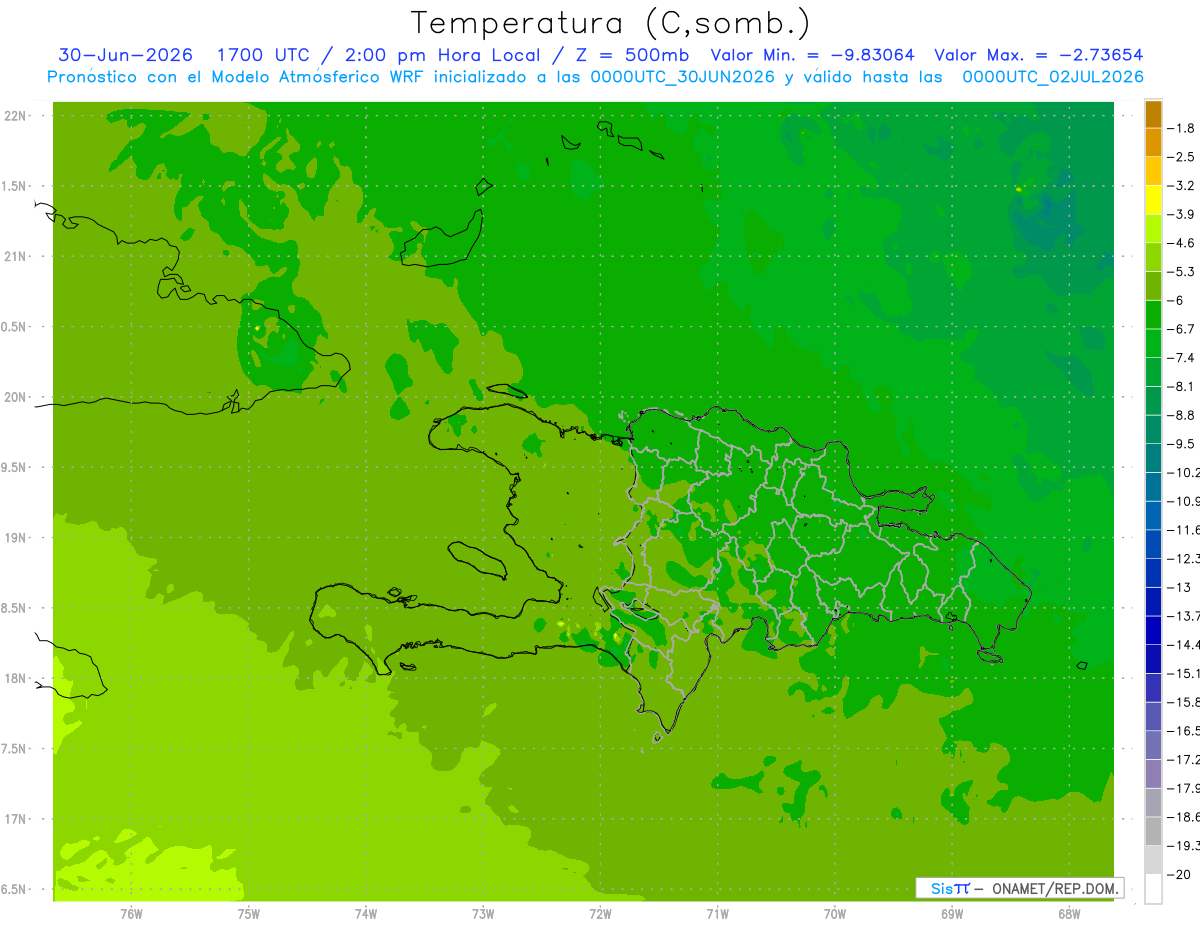Click the "75W" longitude label
Image resolution: width=1200 pixels, height=927 pixels.
(248, 913)
